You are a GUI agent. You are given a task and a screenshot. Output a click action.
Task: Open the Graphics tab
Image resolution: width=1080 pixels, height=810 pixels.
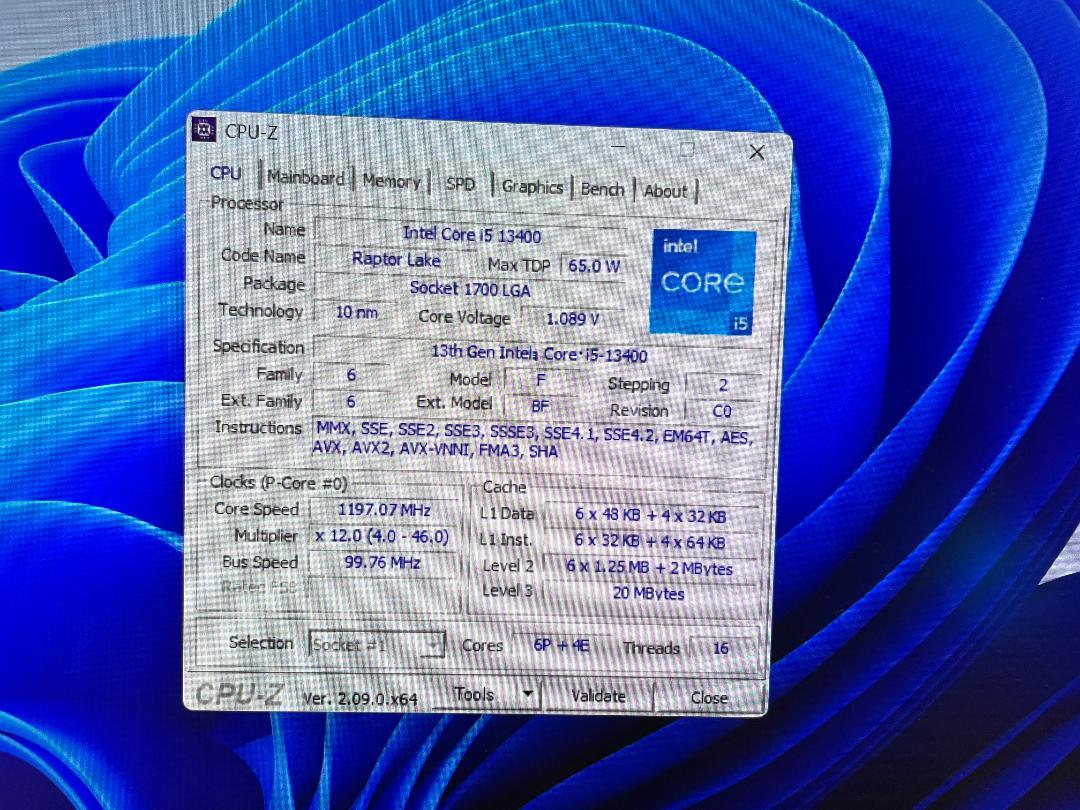click(532, 187)
